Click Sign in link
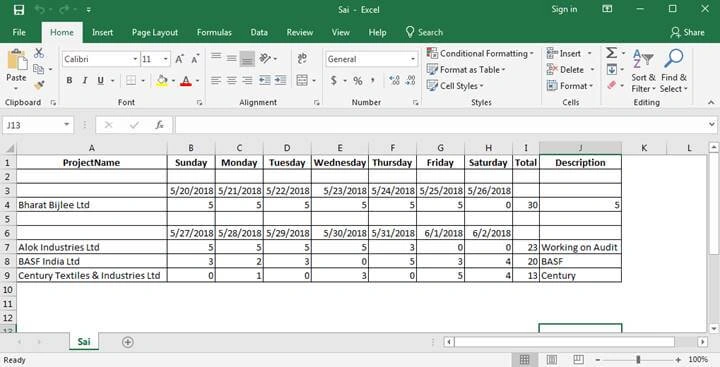Image resolution: width=720 pixels, height=367 pixels. click(x=564, y=9)
